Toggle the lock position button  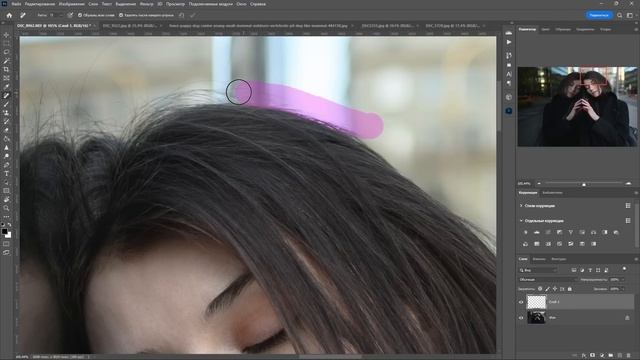tap(555, 289)
